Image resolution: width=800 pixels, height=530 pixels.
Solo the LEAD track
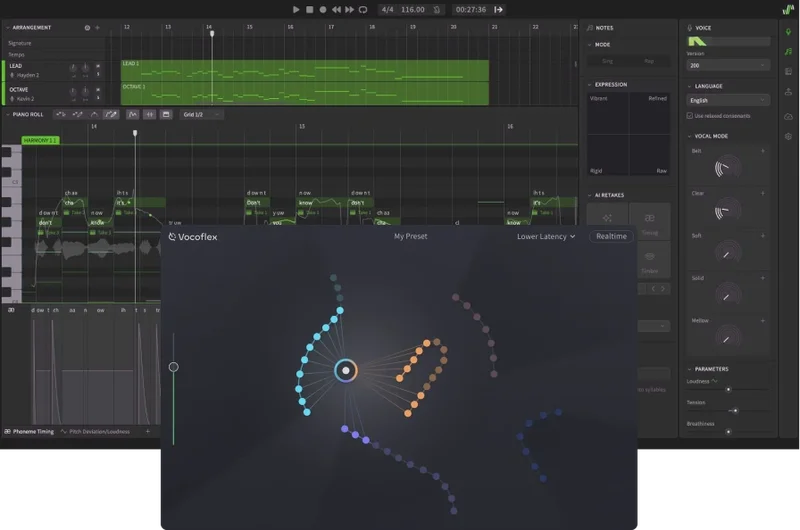click(98, 74)
